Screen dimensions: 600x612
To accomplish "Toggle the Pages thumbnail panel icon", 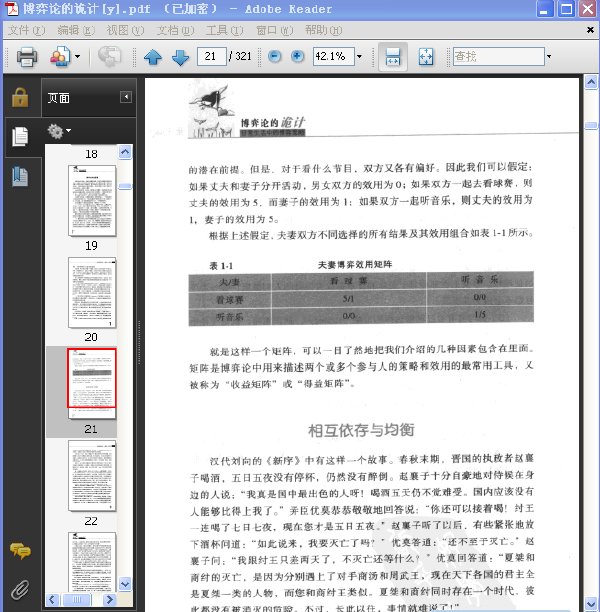I will [20, 137].
